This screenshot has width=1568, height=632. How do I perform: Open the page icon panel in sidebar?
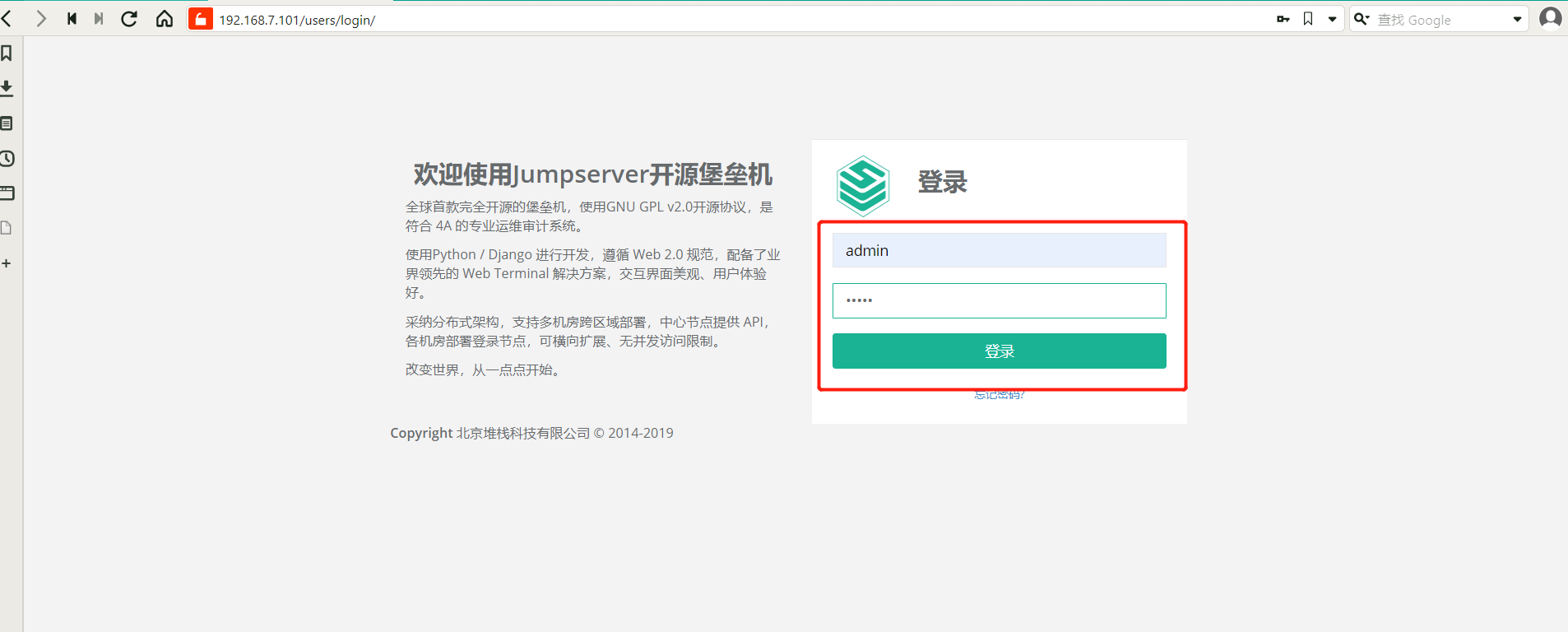6,228
